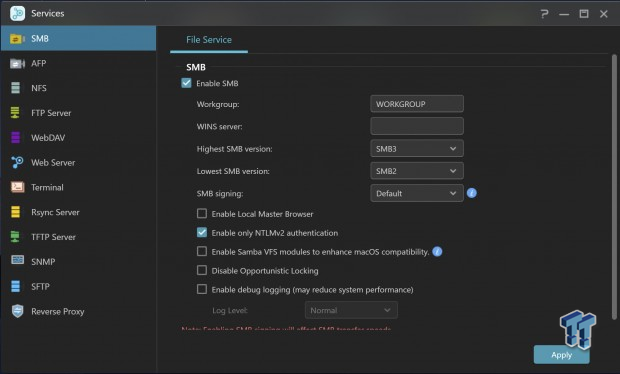Image resolution: width=620 pixels, height=374 pixels.
Task: Switch to the File Service tab
Action: tap(209, 40)
